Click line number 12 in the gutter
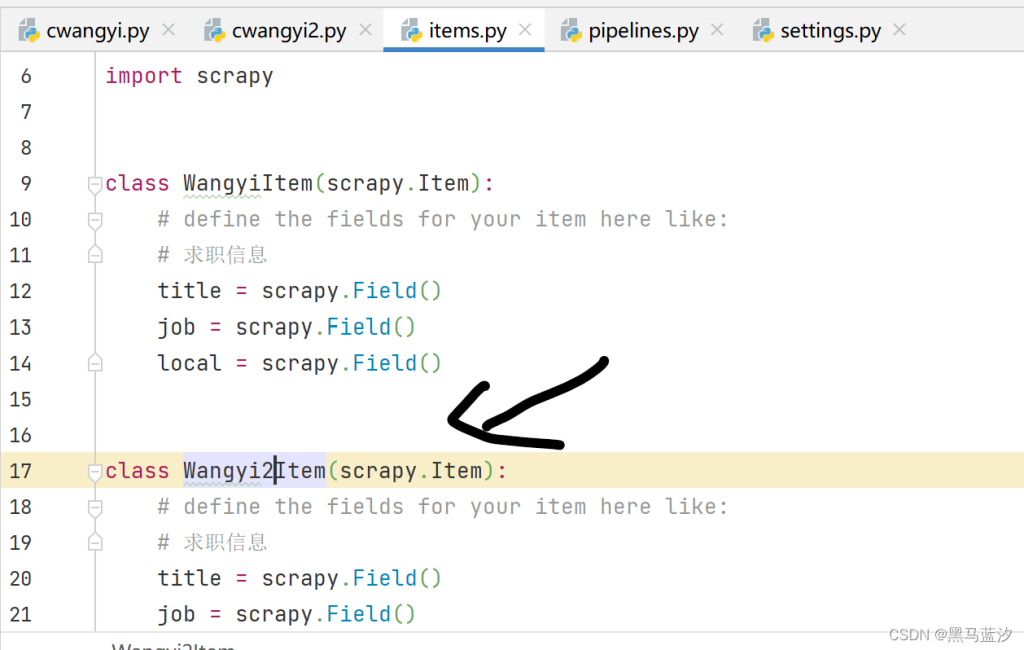This screenshot has height=650, width=1024. point(20,291)
